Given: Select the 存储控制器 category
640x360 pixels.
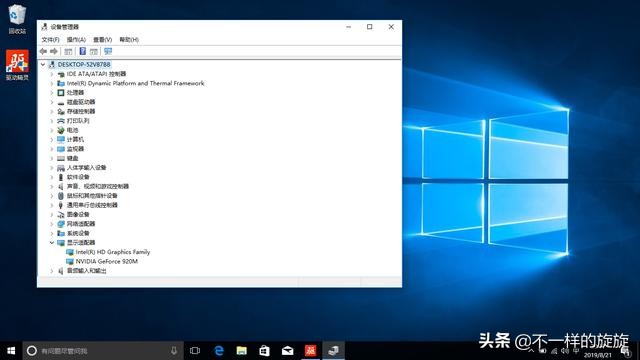Looking at the screenshot, I should pyautogui.click(x=81, y=111).
